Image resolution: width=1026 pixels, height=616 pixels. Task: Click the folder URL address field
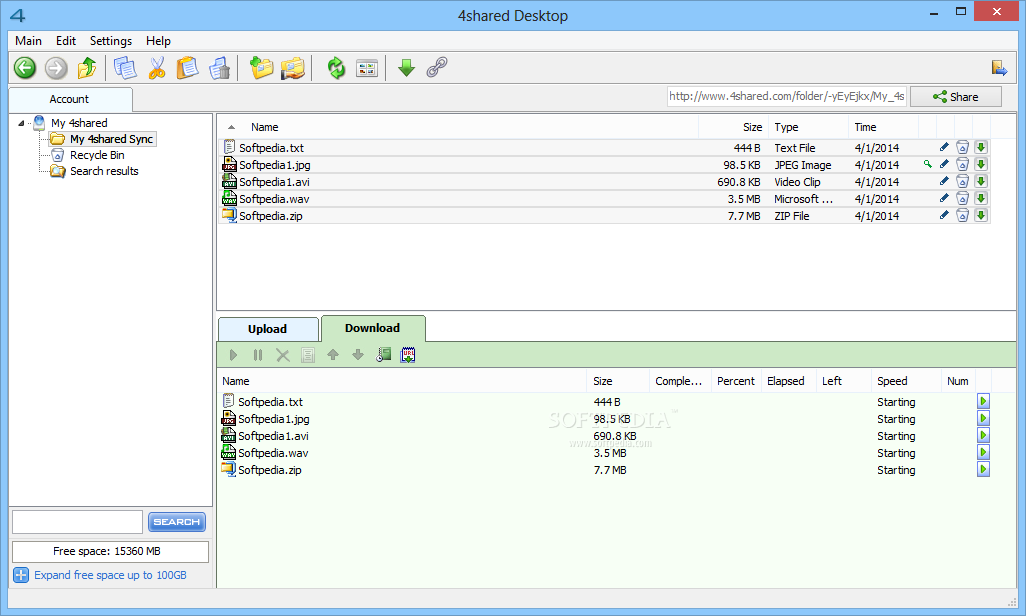coord(787,96)
